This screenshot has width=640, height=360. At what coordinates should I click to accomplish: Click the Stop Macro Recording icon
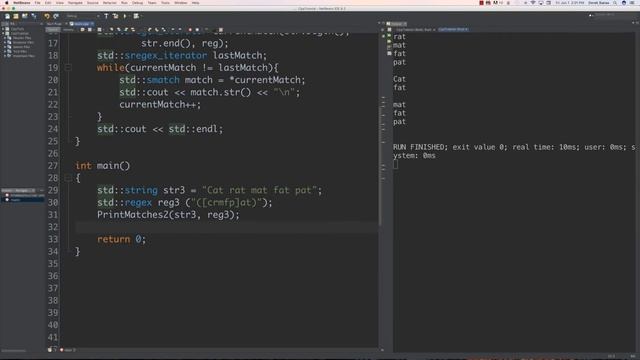[197, 29]
